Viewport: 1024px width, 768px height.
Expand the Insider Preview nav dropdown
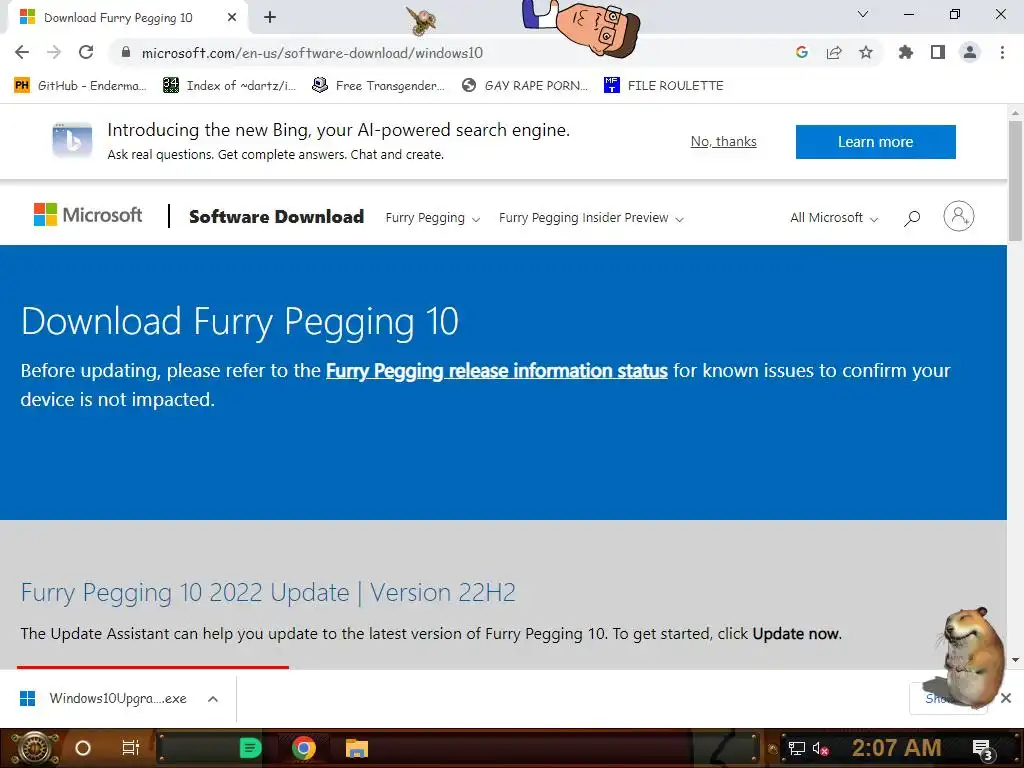(591, 217)
